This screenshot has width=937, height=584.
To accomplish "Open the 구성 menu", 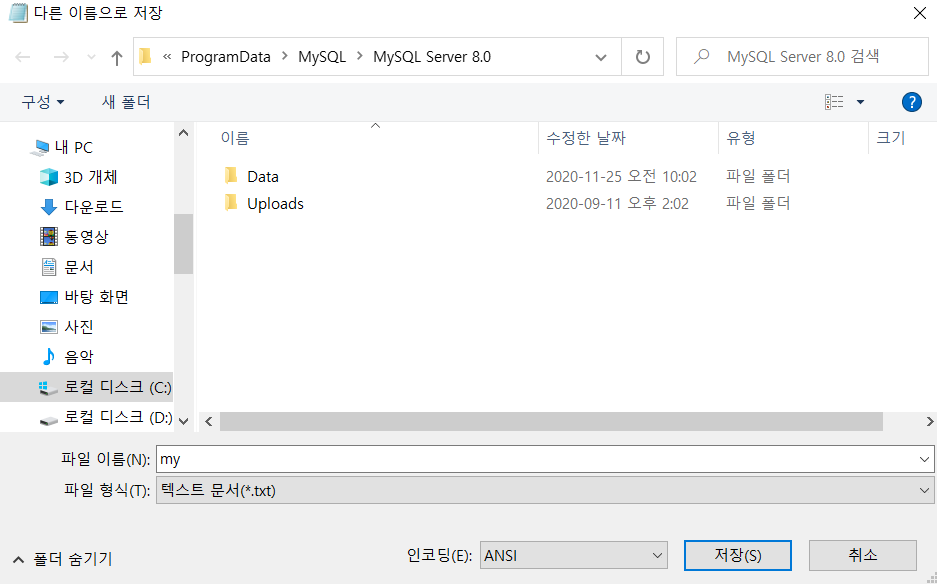I will coord(42,102).
